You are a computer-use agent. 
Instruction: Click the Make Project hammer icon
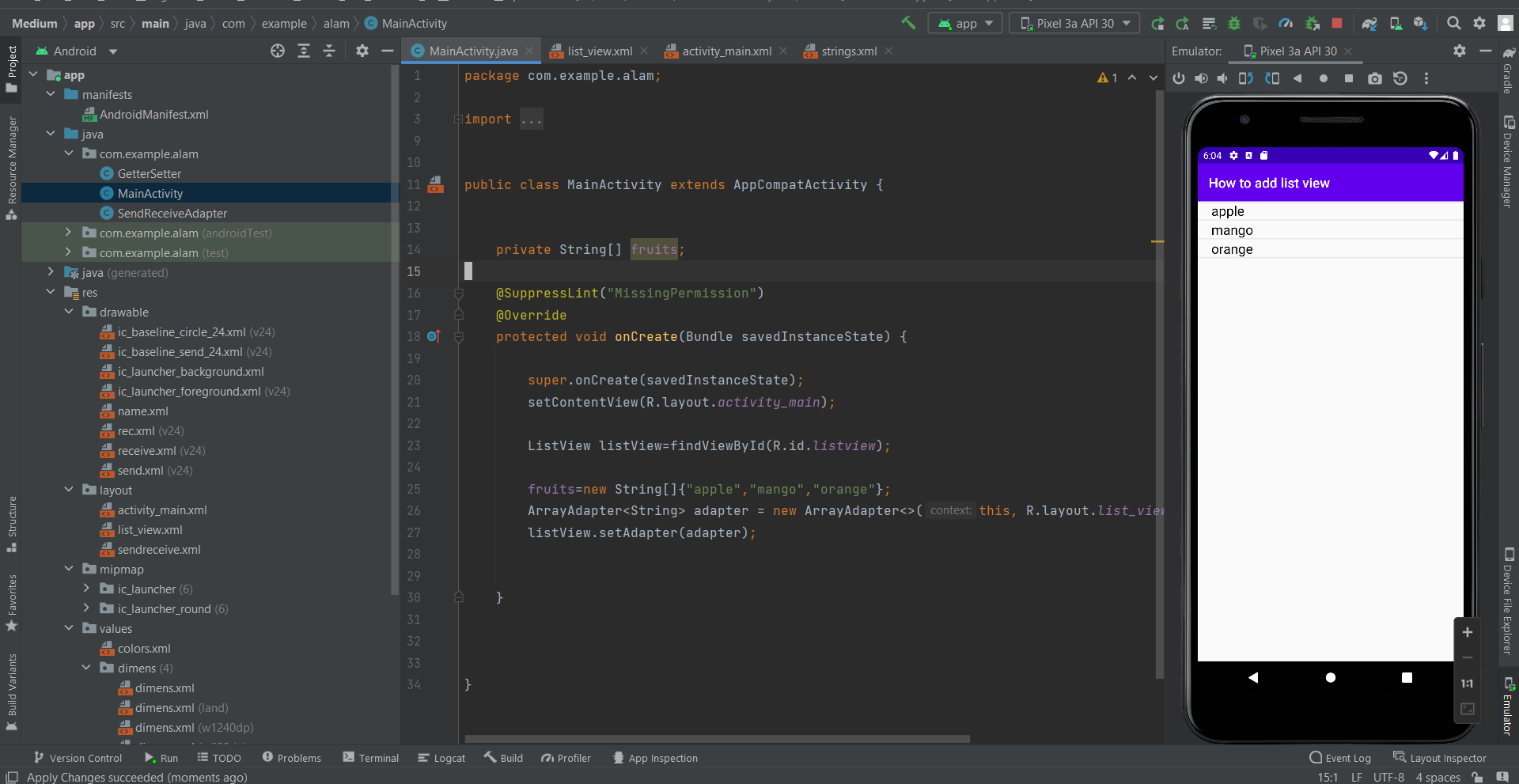[908, 23]
